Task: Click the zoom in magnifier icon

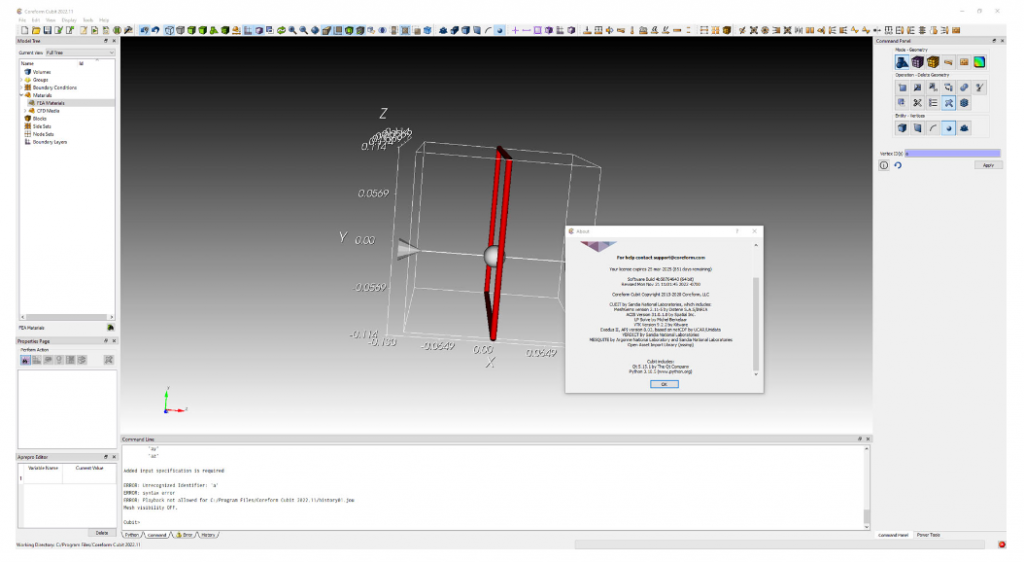Action: (x=292, y=30)
